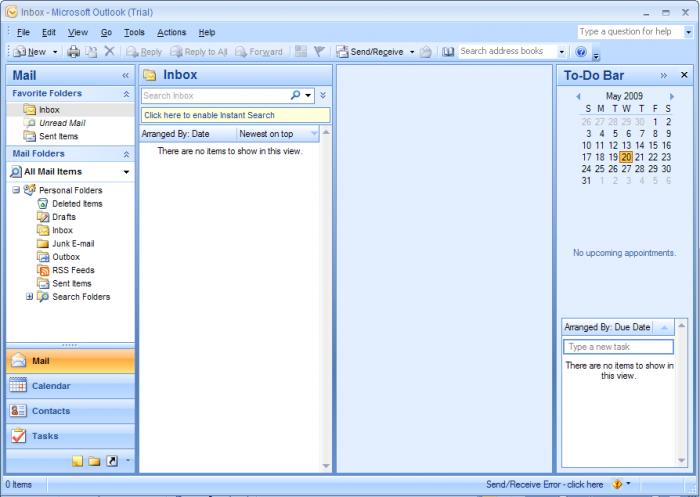This screenshot has height=497, width=700.
Task: Expand Search Folders tree node
Action: (x=29, y=297)
